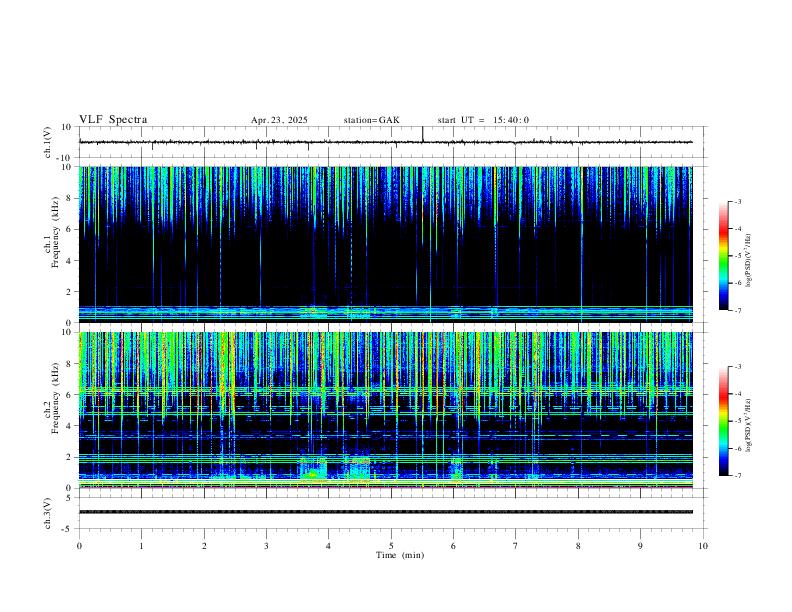Click the "2" kHz tick on ch.1 frequency axis

click(x=70, y=291)
